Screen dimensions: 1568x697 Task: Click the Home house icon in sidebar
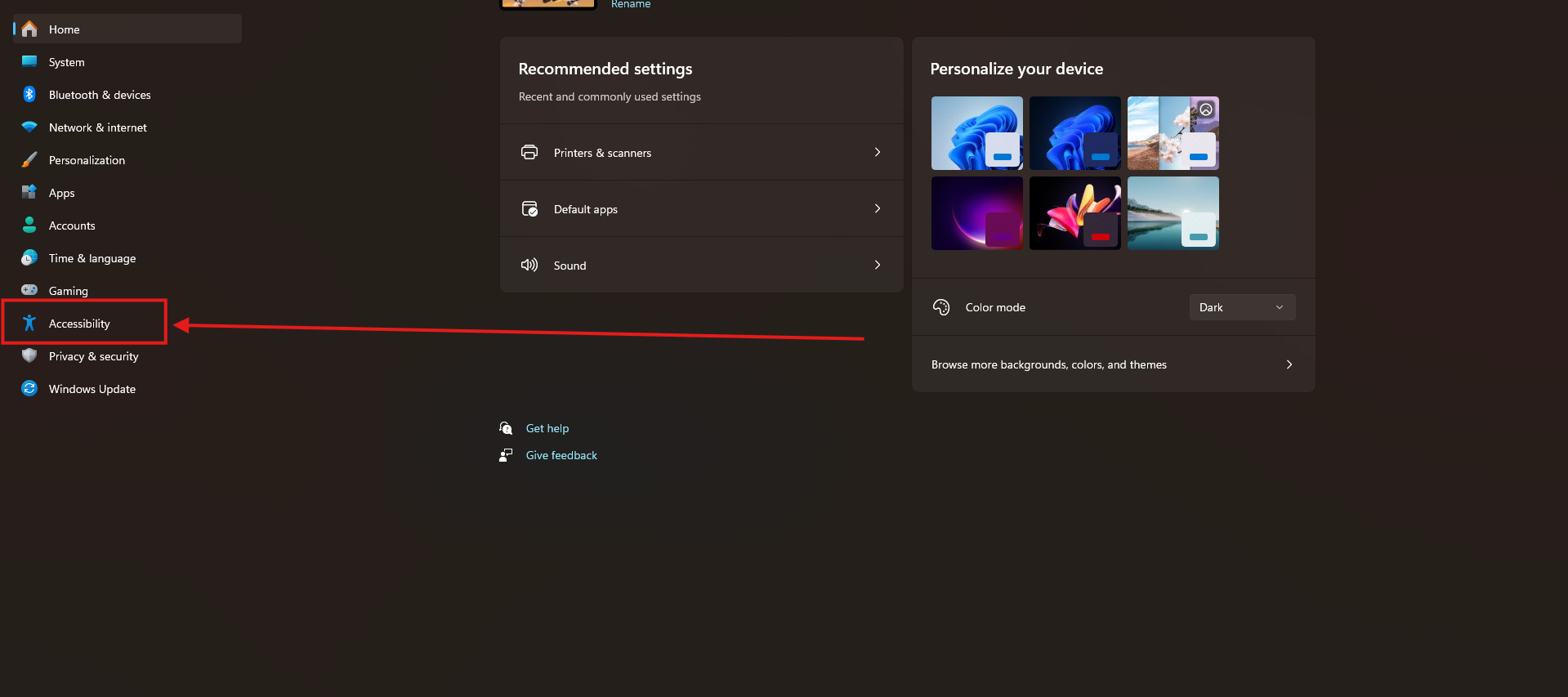tap(29, 29)
